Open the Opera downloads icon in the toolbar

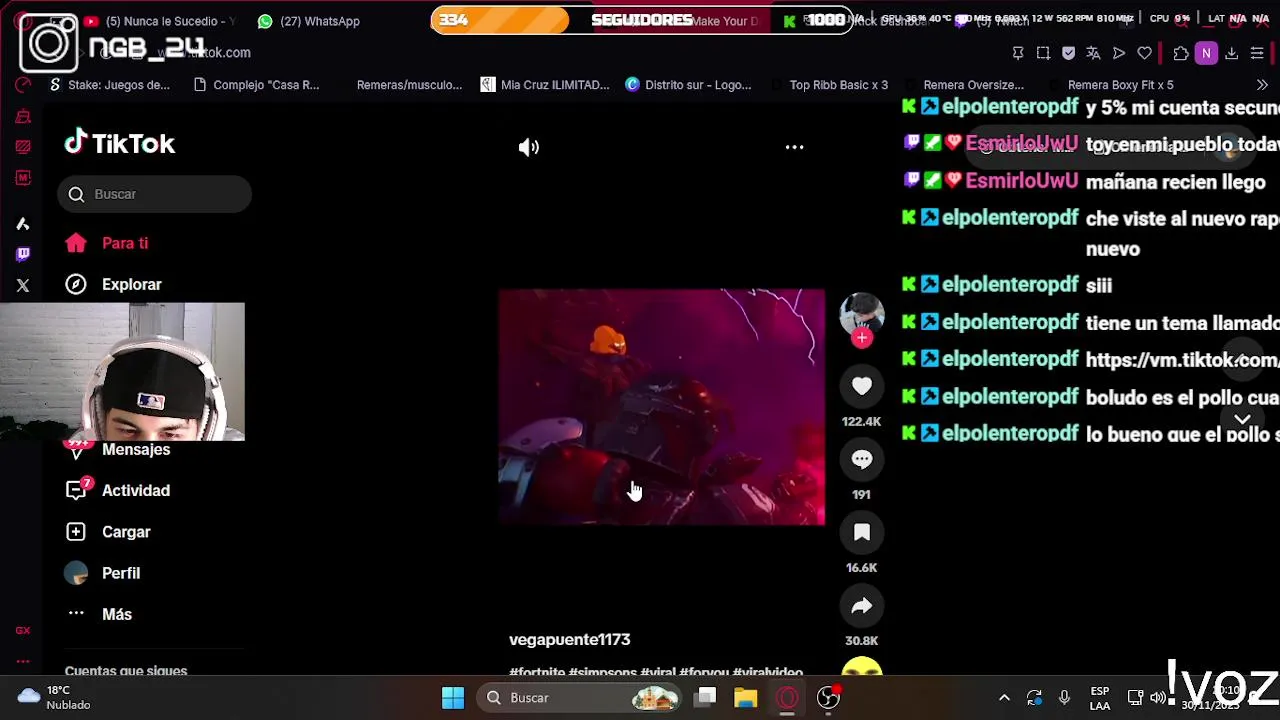click(x=1231, y=53)
